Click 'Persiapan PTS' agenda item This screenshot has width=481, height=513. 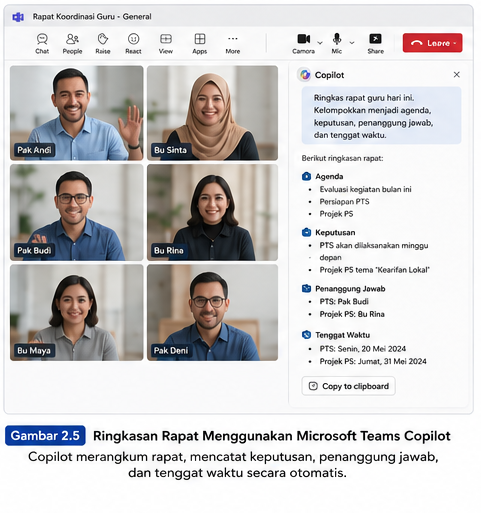click(344, 202)
